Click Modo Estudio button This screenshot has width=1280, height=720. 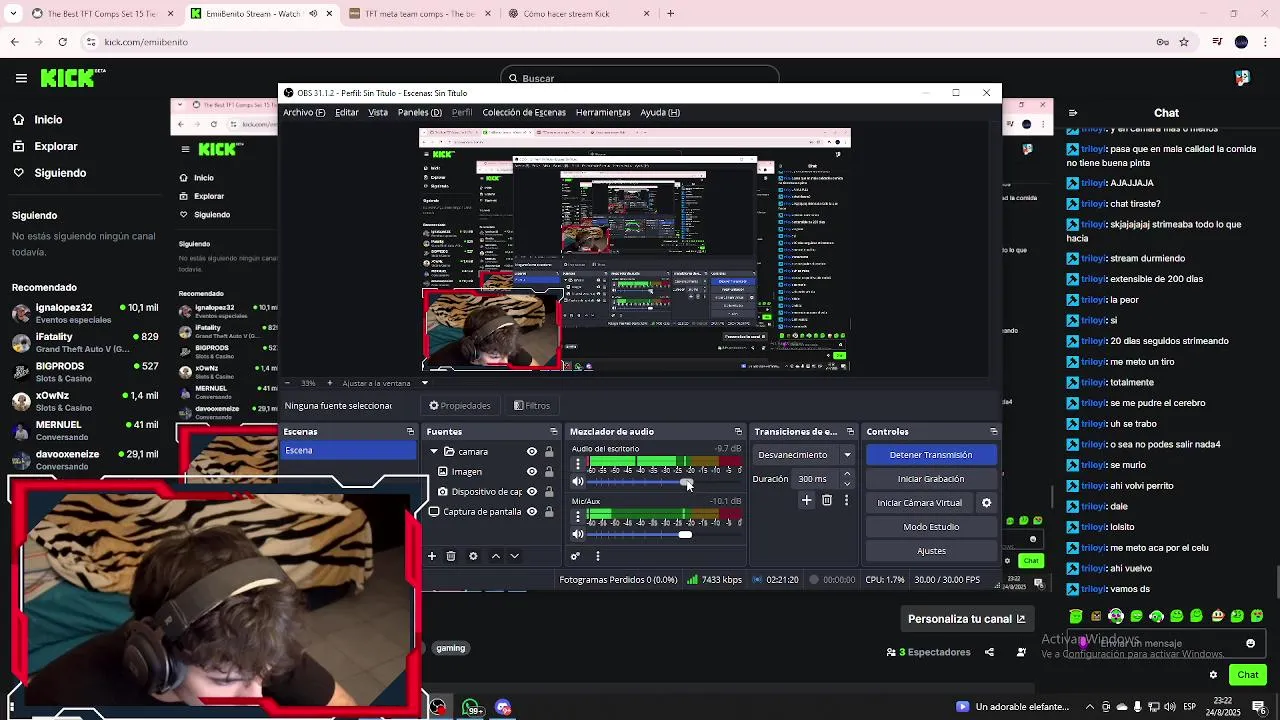[931, 527]
